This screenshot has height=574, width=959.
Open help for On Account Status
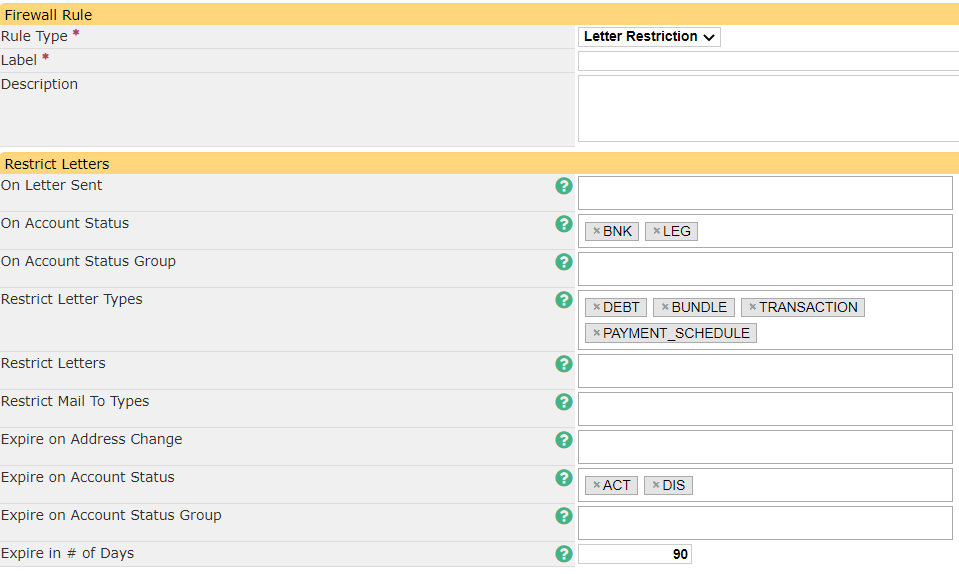pos(564,224)
